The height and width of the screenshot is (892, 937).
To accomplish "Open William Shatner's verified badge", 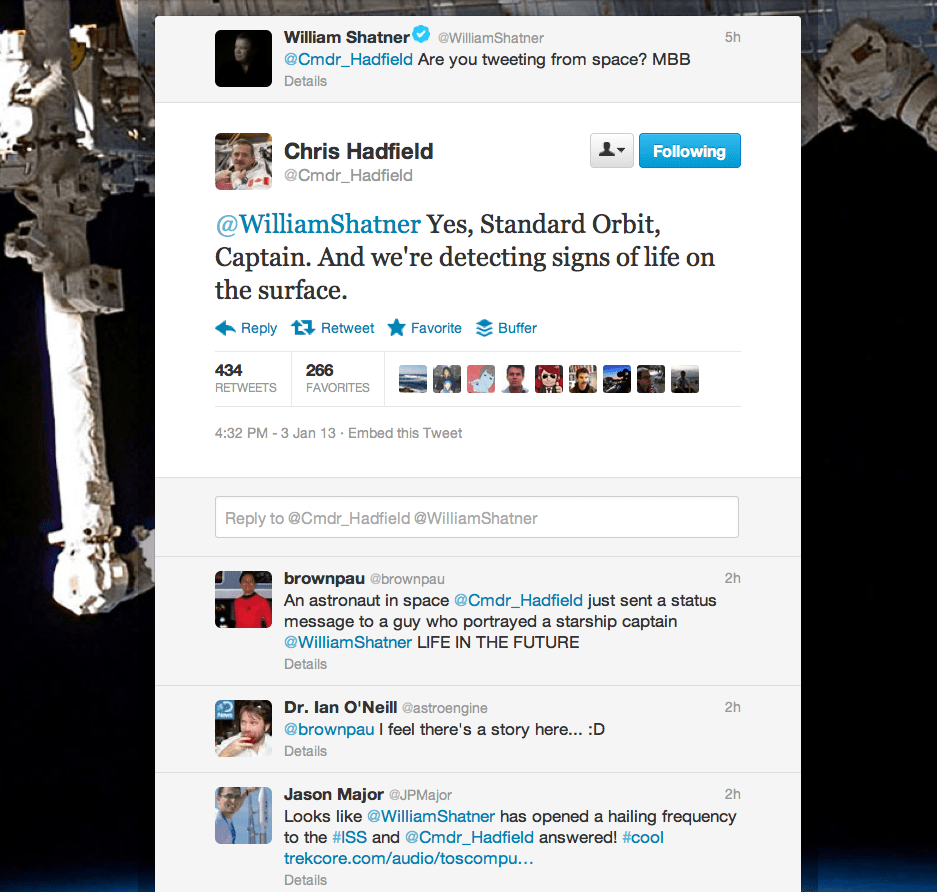I will coord(421,35).
